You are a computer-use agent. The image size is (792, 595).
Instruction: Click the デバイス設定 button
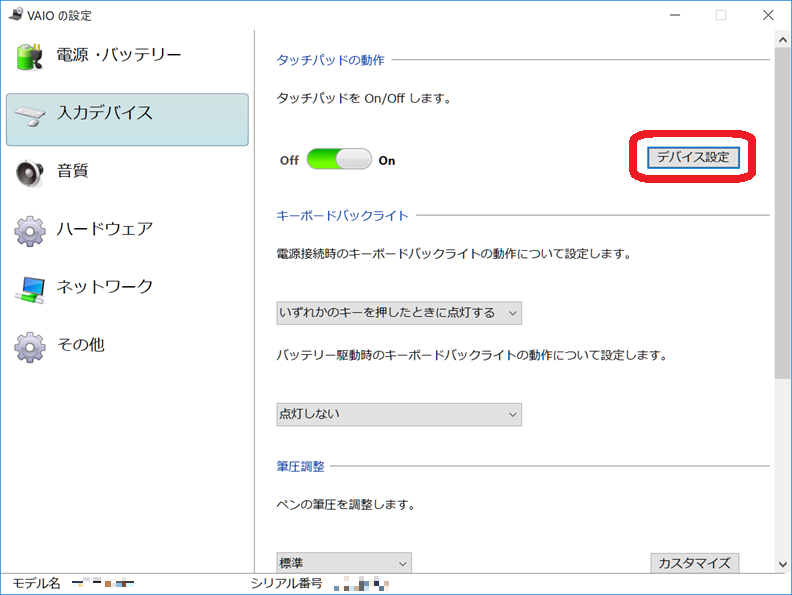(x=693, y=157)
